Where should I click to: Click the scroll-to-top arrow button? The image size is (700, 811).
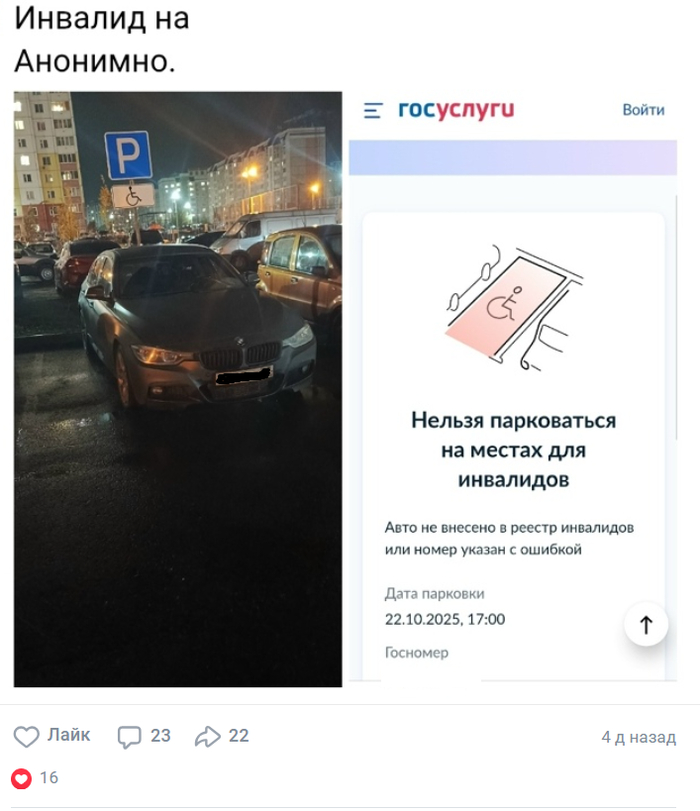click(x=646, y=624)
